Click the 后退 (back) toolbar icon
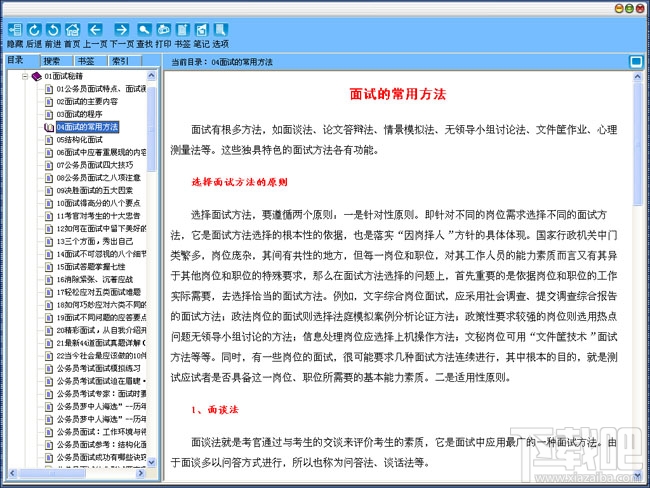This screenshot has height=488, width=650. (x=34, y=30)
